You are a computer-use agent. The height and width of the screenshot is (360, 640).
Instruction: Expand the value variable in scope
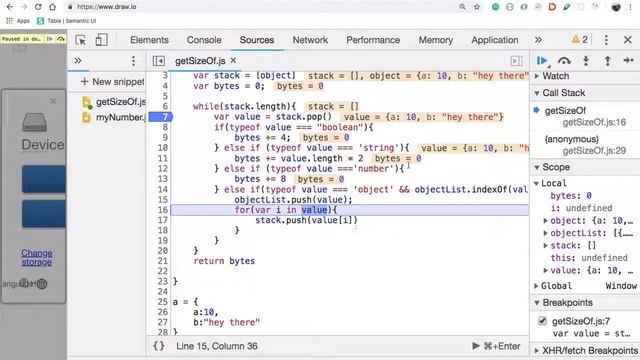(x=546, y=270)
